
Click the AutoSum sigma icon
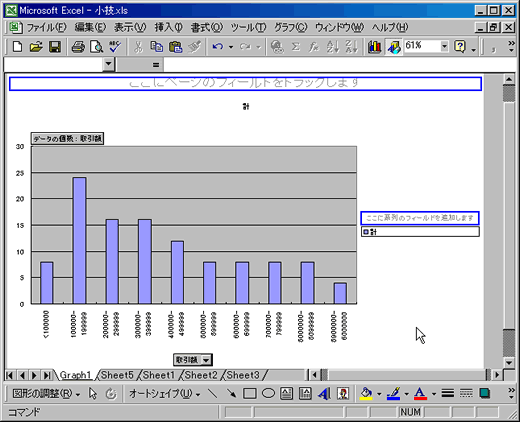(295, 47)
